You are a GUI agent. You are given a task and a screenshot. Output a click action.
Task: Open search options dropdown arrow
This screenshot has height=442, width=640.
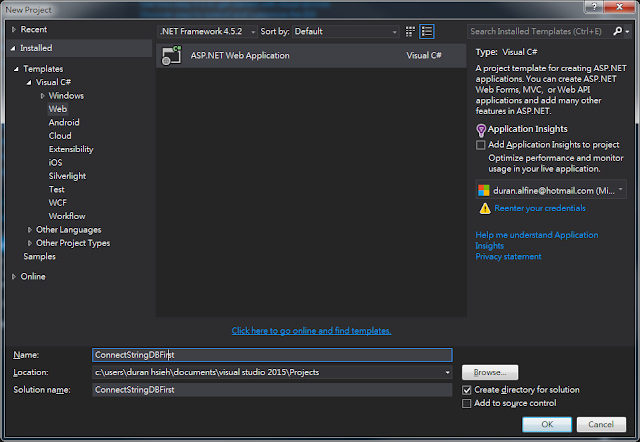point(627,31)
